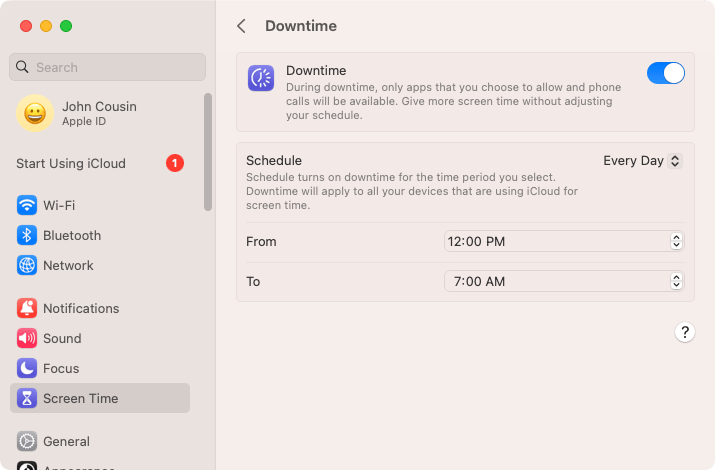Screen dimensions: 715x470
Task: Select the Notifications label in sidebar
Action: click(81, 309)
